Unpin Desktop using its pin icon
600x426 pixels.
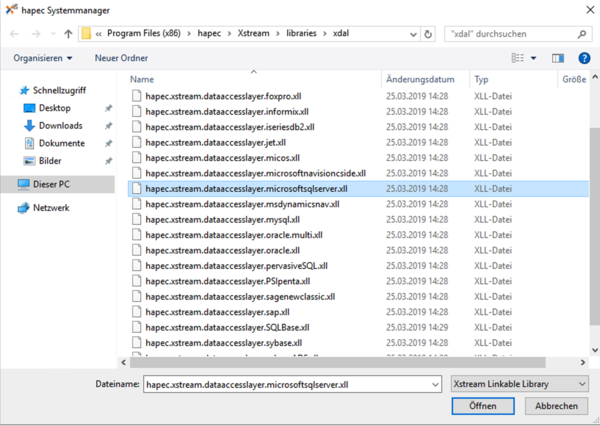pos(109,108)
